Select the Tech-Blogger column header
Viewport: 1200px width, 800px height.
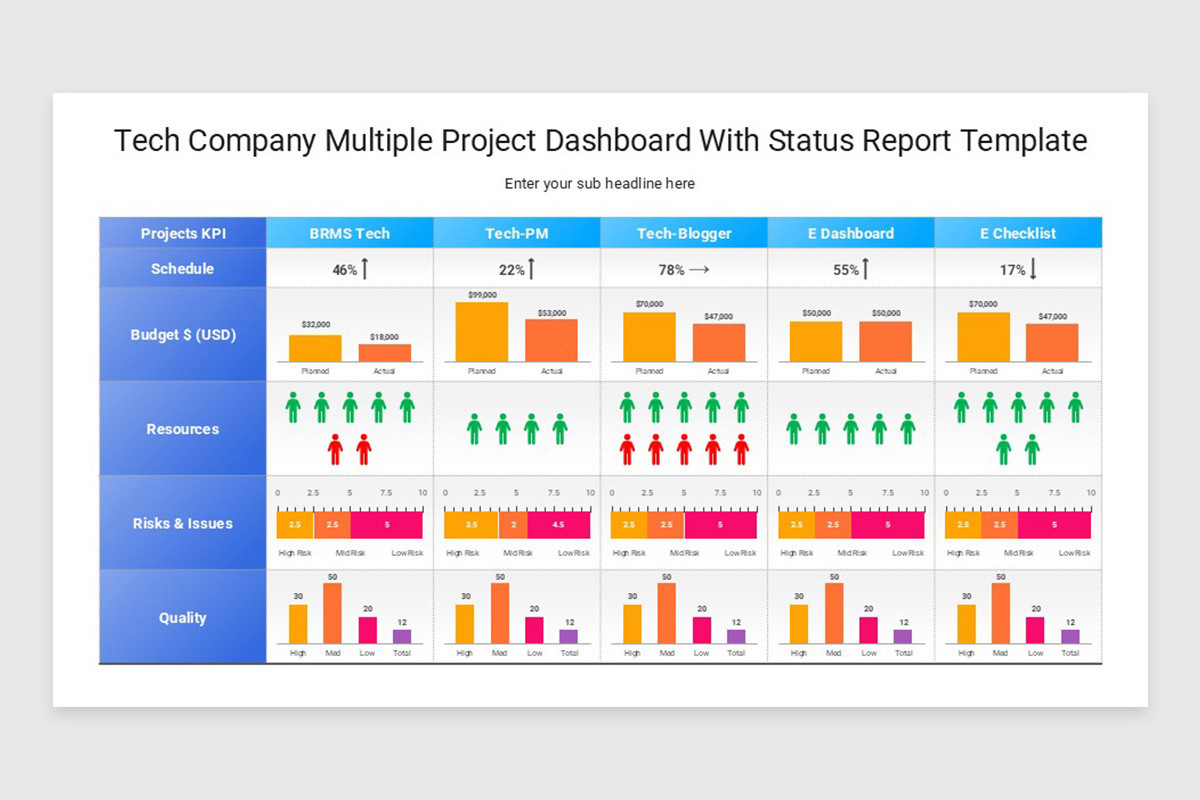pyautogui.click(x=684, y=233)
